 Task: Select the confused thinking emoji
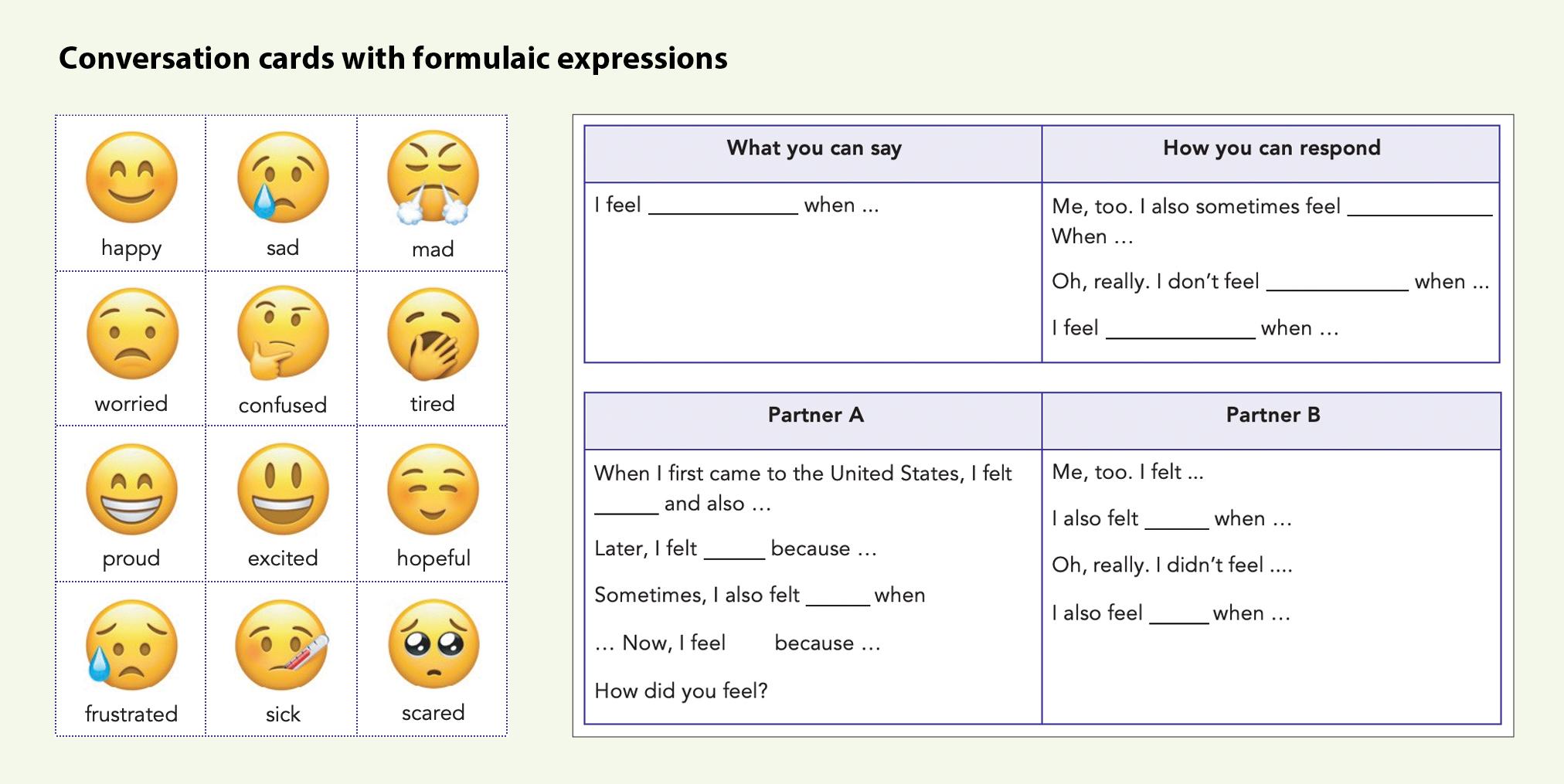[283, 333]
